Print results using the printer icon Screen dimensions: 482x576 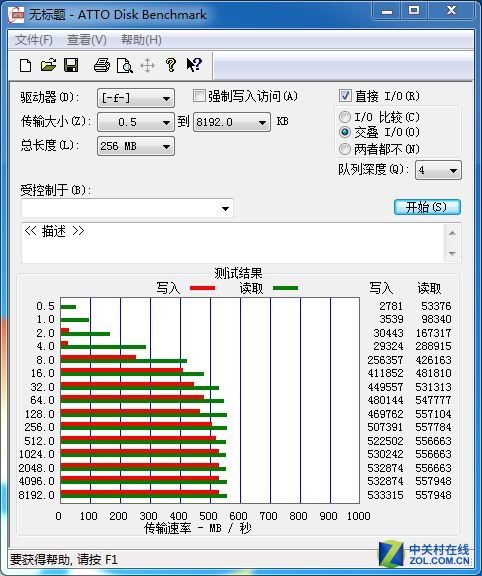pyautogui.click(x=102, y=65)
